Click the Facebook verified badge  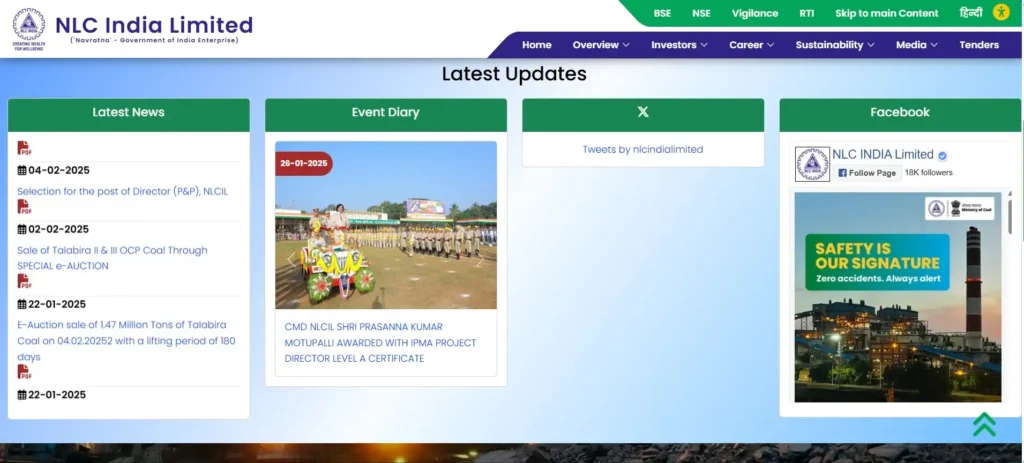click(942, 155)
